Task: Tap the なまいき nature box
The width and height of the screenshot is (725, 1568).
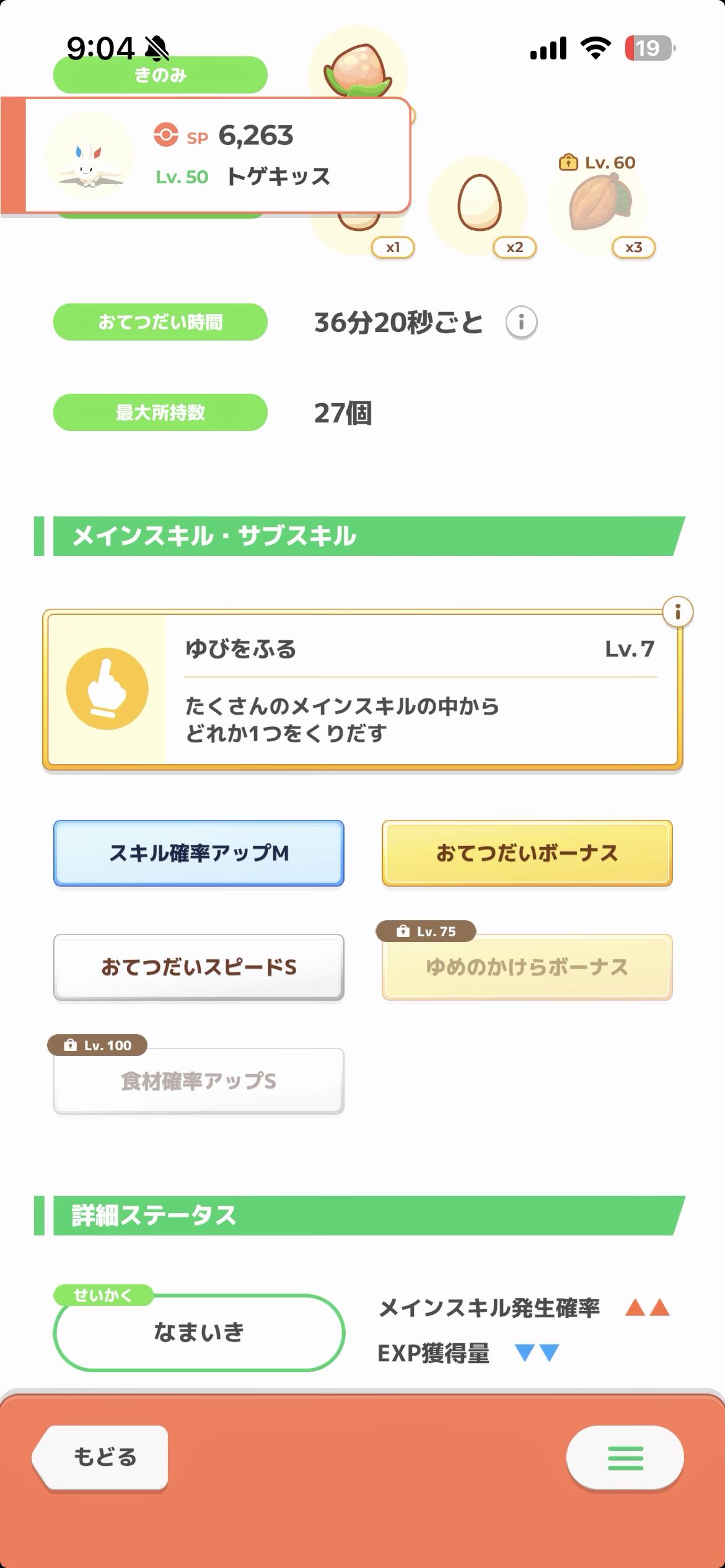Action: pyautogui.click(x=199, y=1332)
